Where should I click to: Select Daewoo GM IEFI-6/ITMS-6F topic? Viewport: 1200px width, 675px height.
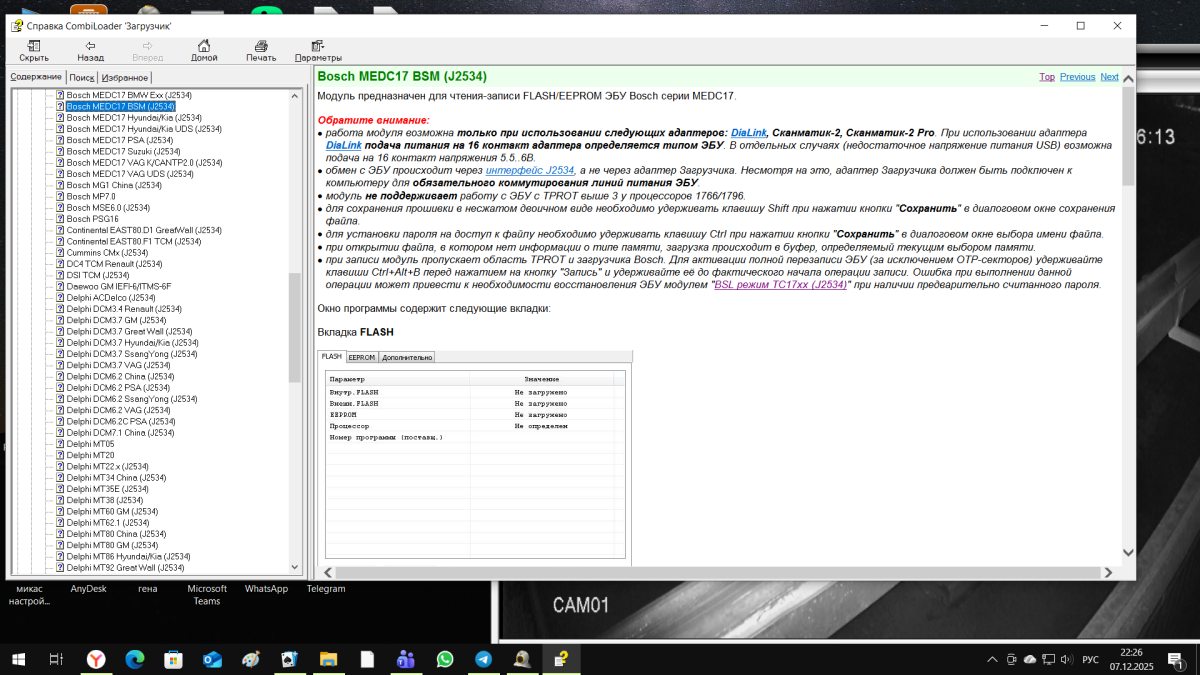(119, 286)
